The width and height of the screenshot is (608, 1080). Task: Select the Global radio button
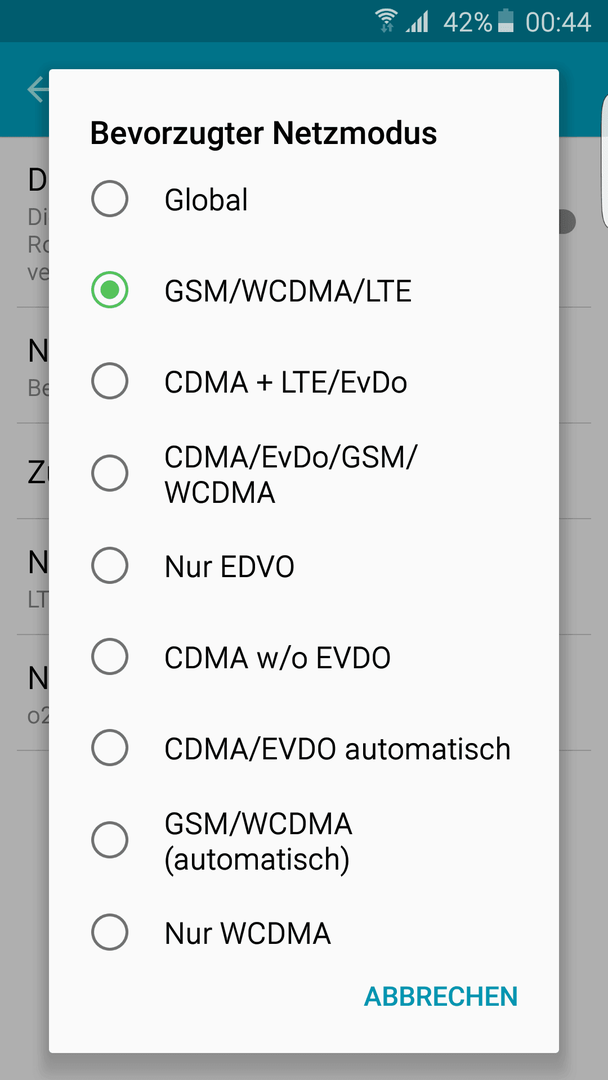[109, 200]
